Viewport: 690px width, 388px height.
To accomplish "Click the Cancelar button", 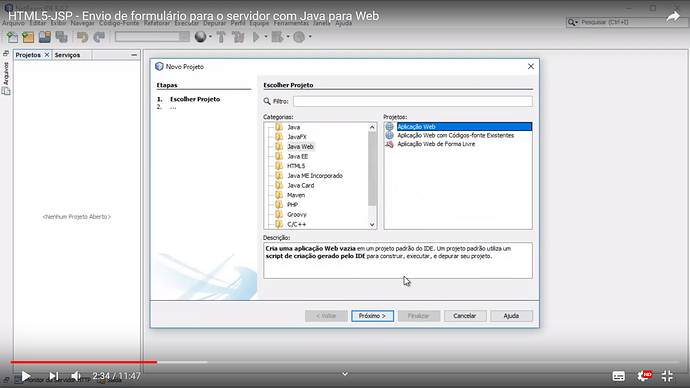I will click(465, 316).
